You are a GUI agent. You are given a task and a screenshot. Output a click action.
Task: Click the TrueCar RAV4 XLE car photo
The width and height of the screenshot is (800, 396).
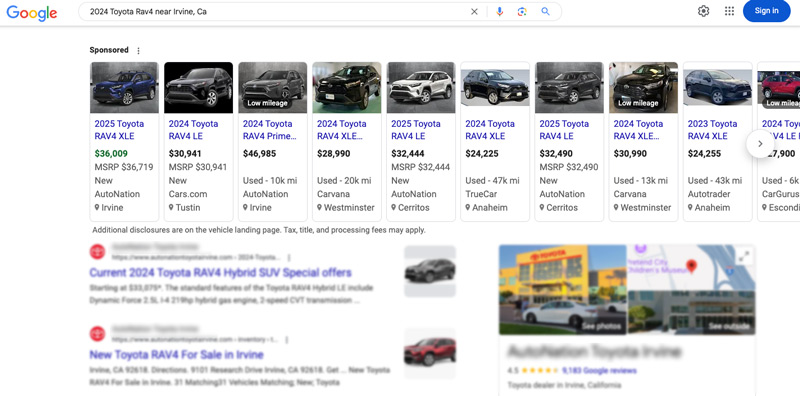pyautogui.click(x=495, y=87)
